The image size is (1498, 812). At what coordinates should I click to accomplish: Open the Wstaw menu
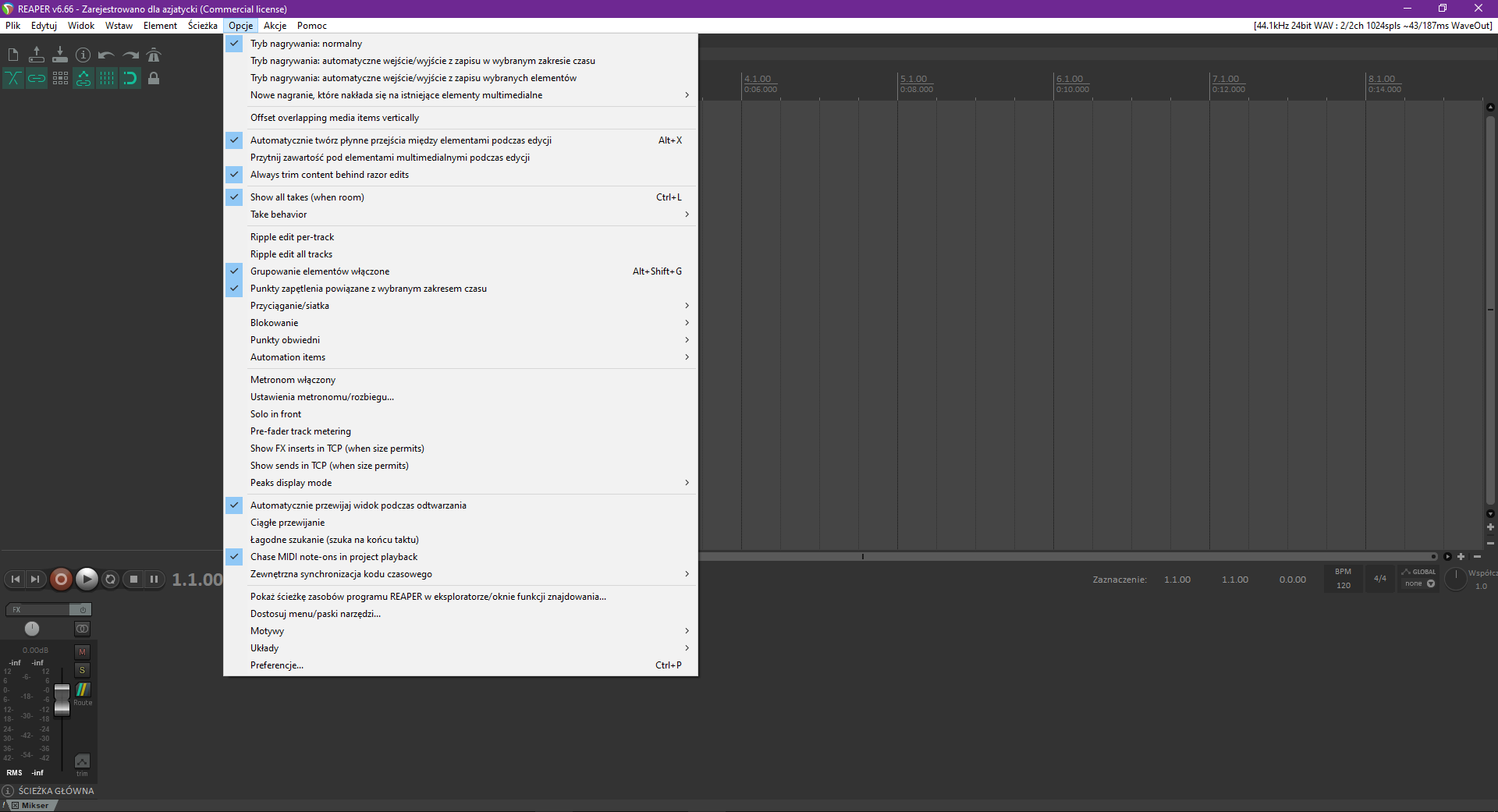[119, 26]
